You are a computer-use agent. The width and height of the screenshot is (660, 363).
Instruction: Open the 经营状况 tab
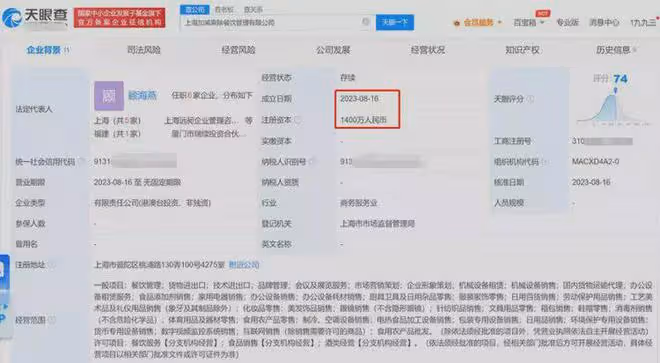point(428,50)
